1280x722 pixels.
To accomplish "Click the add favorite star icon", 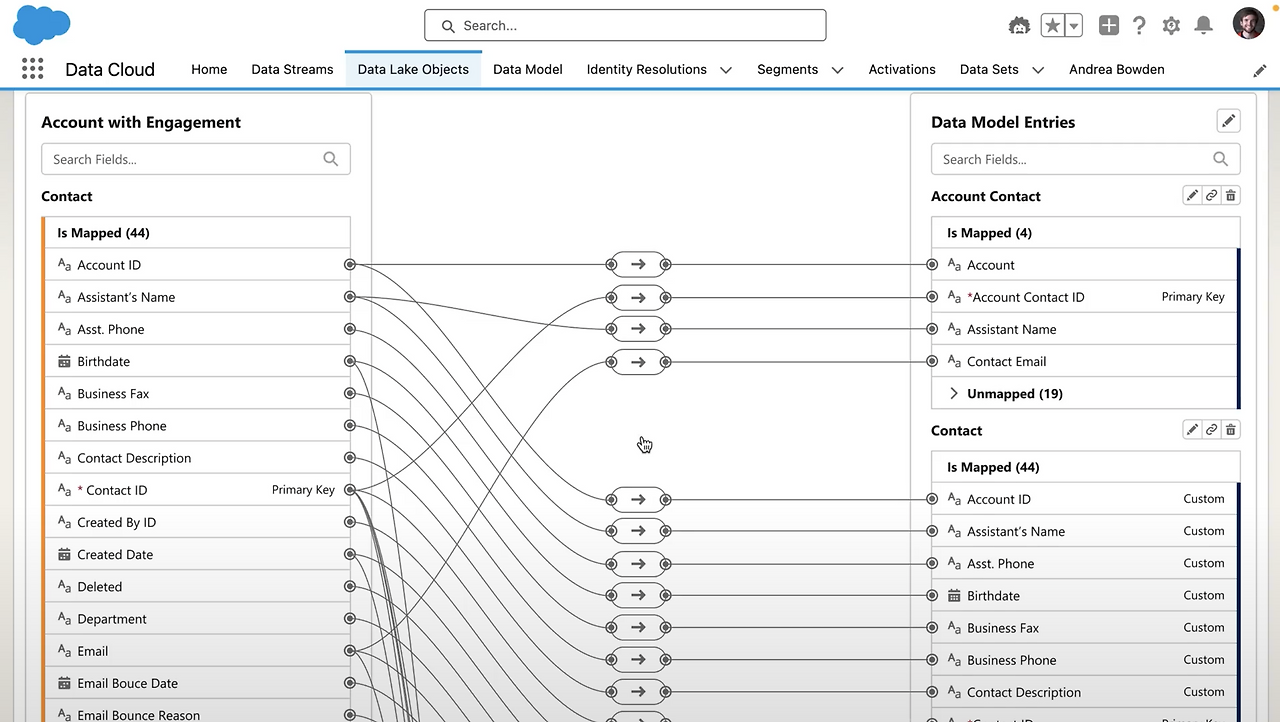I will (1053, 24).
